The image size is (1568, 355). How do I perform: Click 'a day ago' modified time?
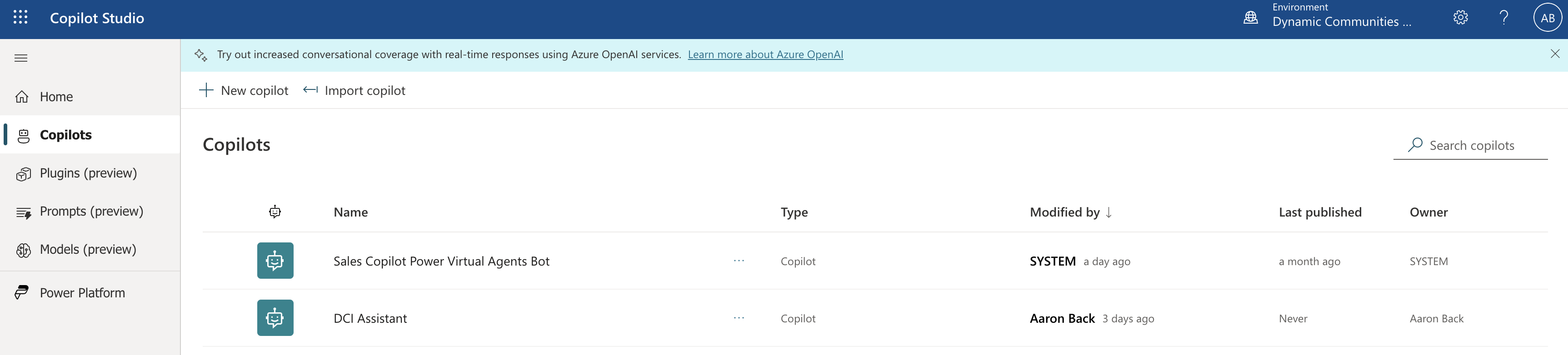click(1107, 261)
